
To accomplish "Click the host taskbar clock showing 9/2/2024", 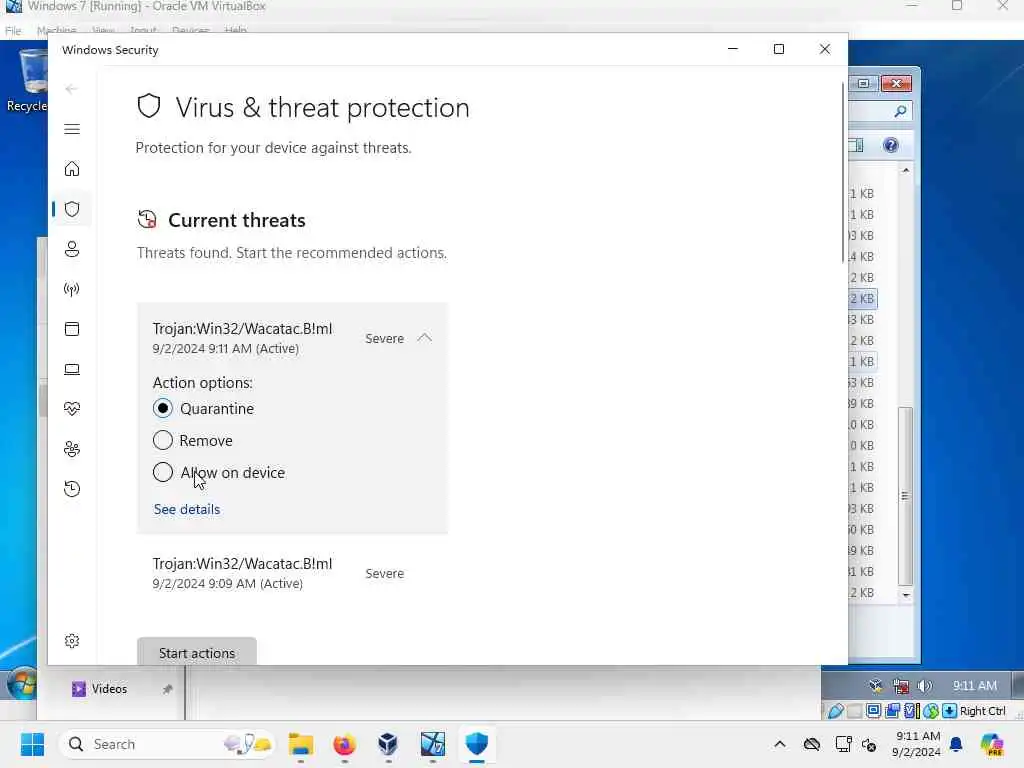I will pos(917,744).
